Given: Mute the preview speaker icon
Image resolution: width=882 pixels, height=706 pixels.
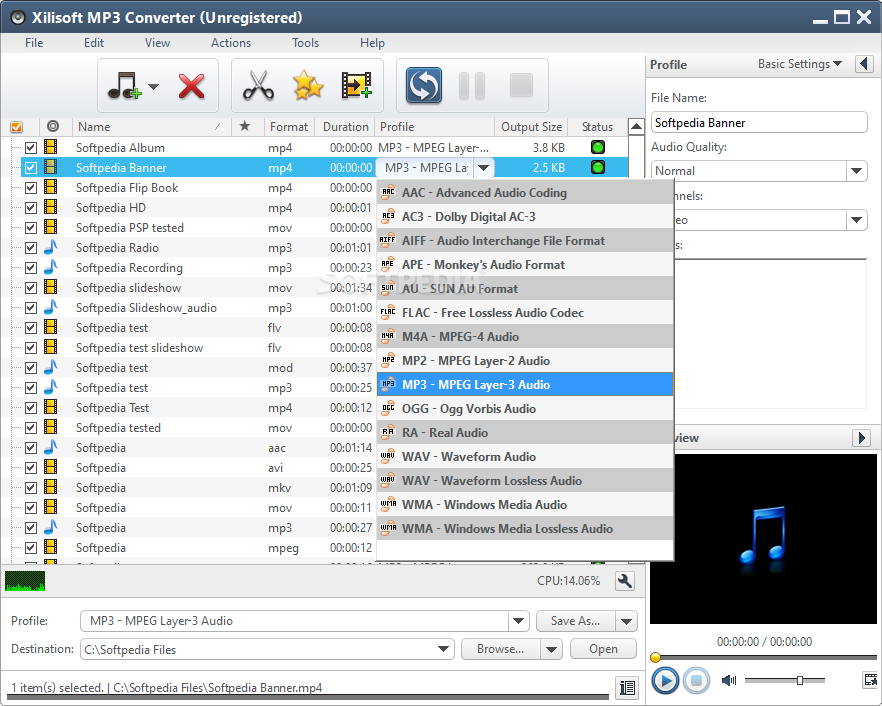Looking at the screenshot, I should [x=729, y=681].
